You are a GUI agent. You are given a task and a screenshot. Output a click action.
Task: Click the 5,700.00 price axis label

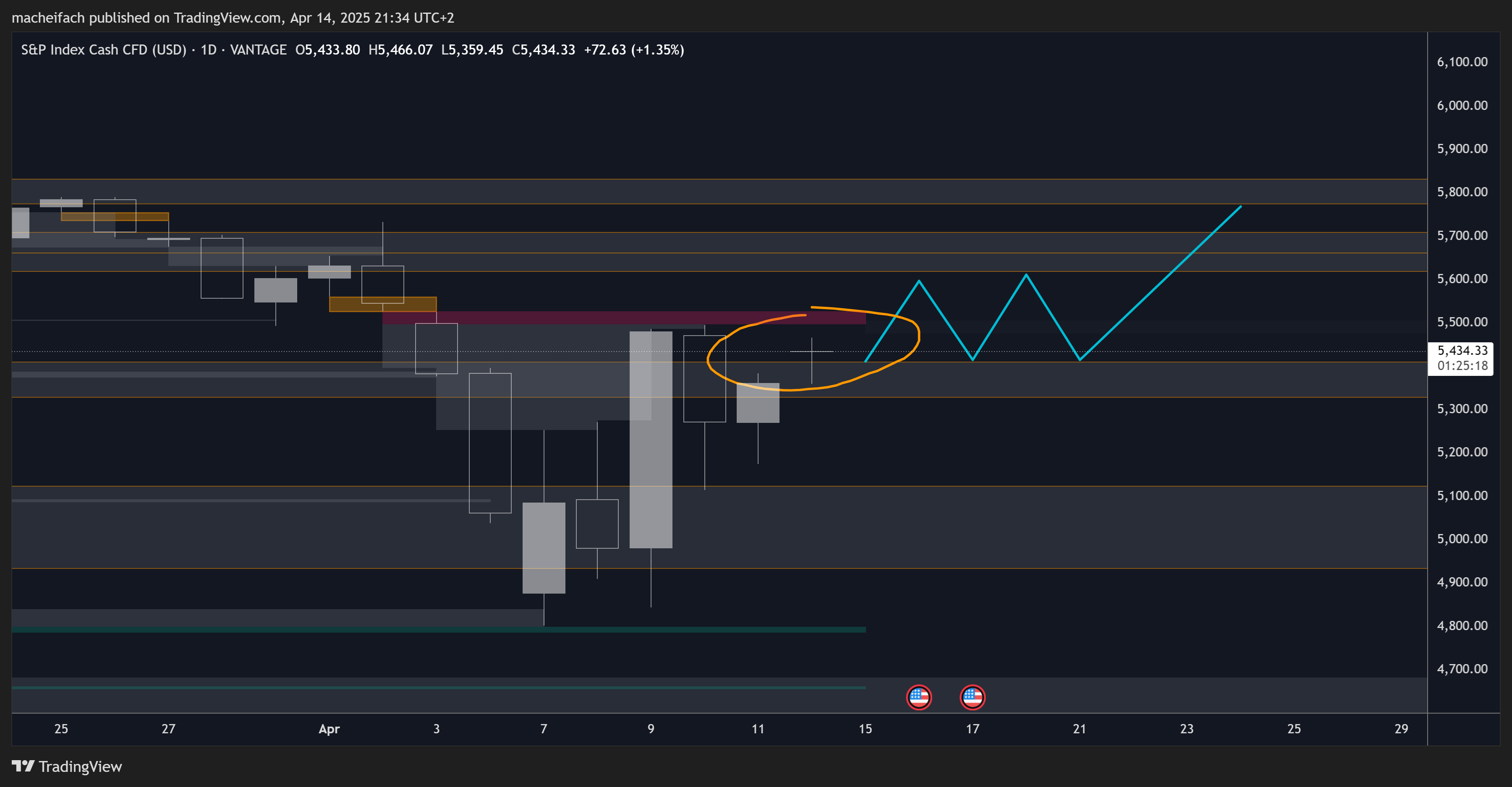[1462, 235]
